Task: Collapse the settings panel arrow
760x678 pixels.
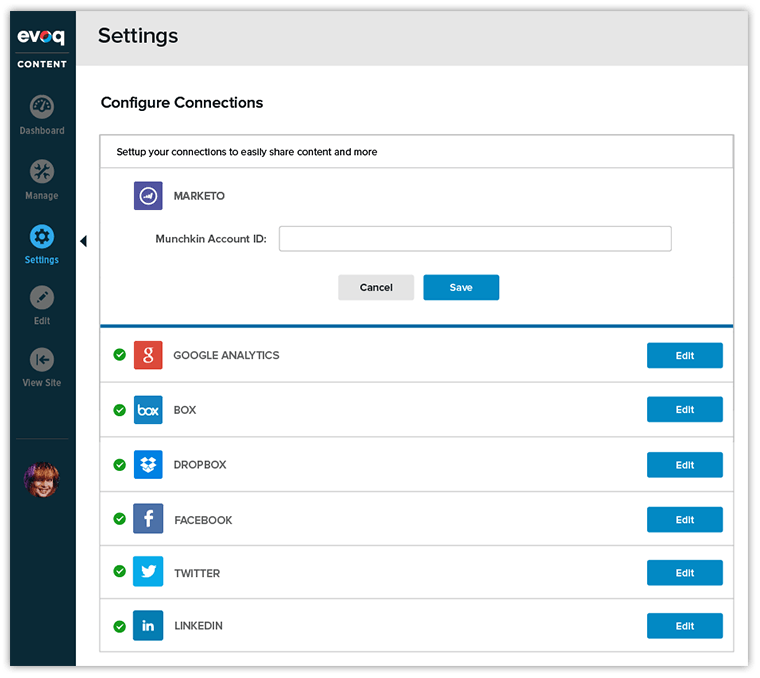Action: (83, 240)
